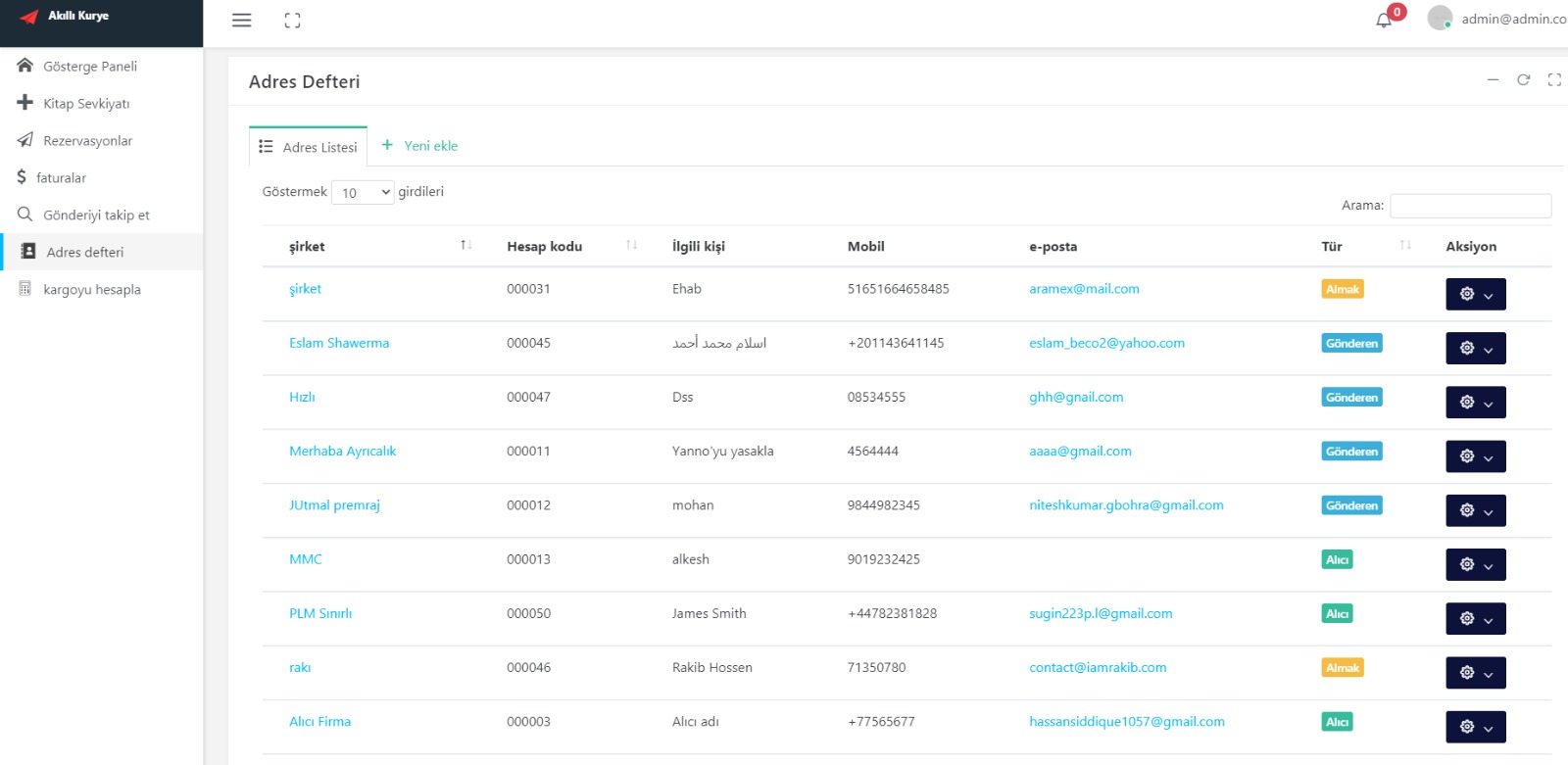Click the Mobil column header
This screenshot has height=765, width=1568.
pos(866,246)
